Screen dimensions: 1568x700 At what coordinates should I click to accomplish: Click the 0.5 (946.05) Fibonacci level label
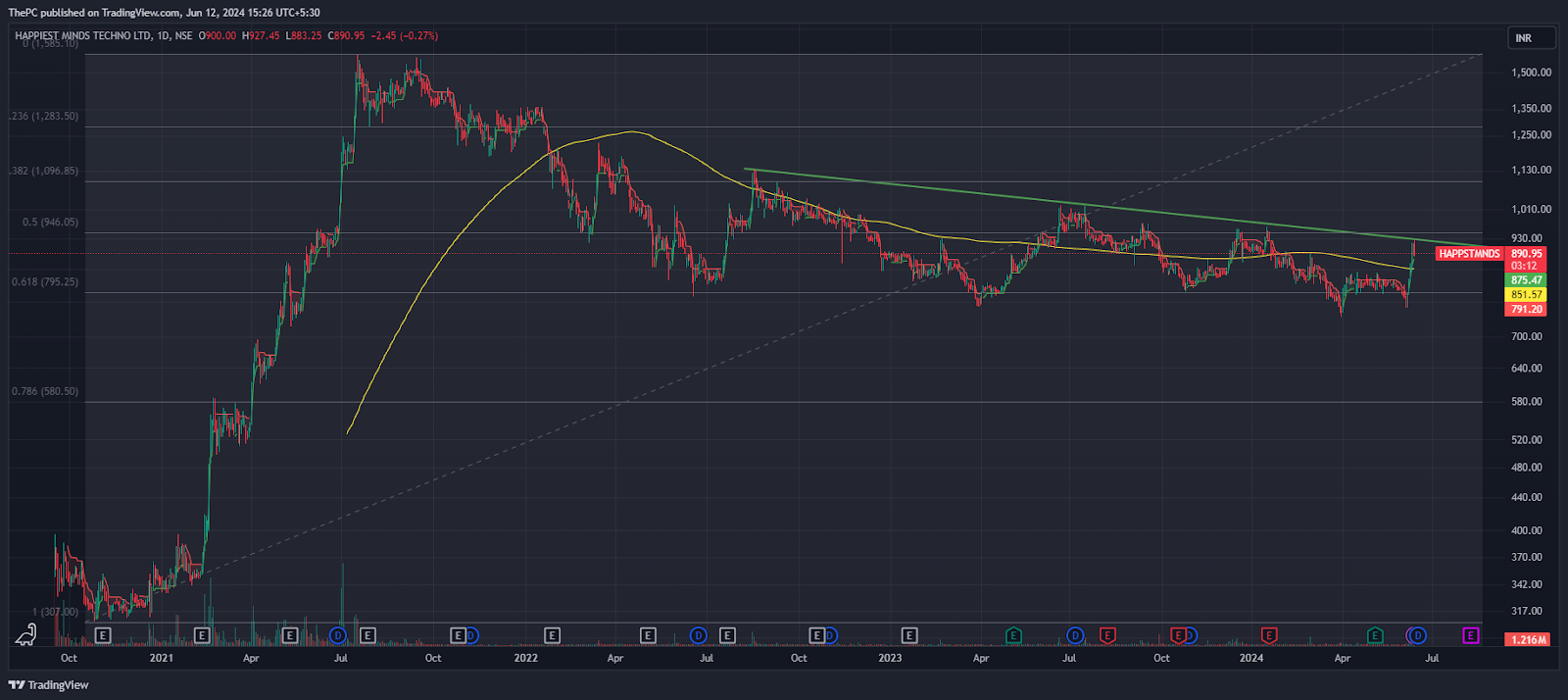(x=50, y=223)
